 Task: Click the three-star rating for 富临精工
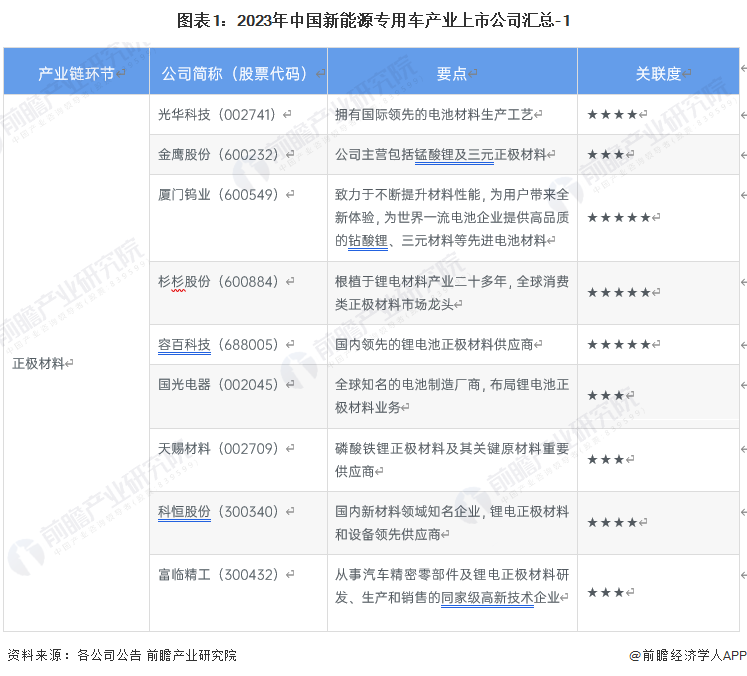[x=606, y=593]
